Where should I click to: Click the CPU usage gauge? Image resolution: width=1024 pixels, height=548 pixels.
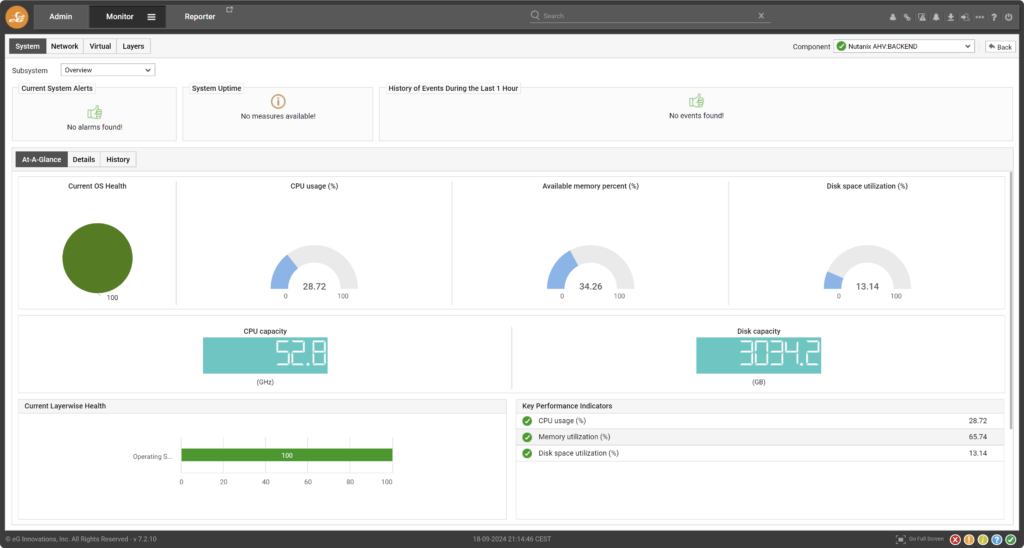coord(314,267)
